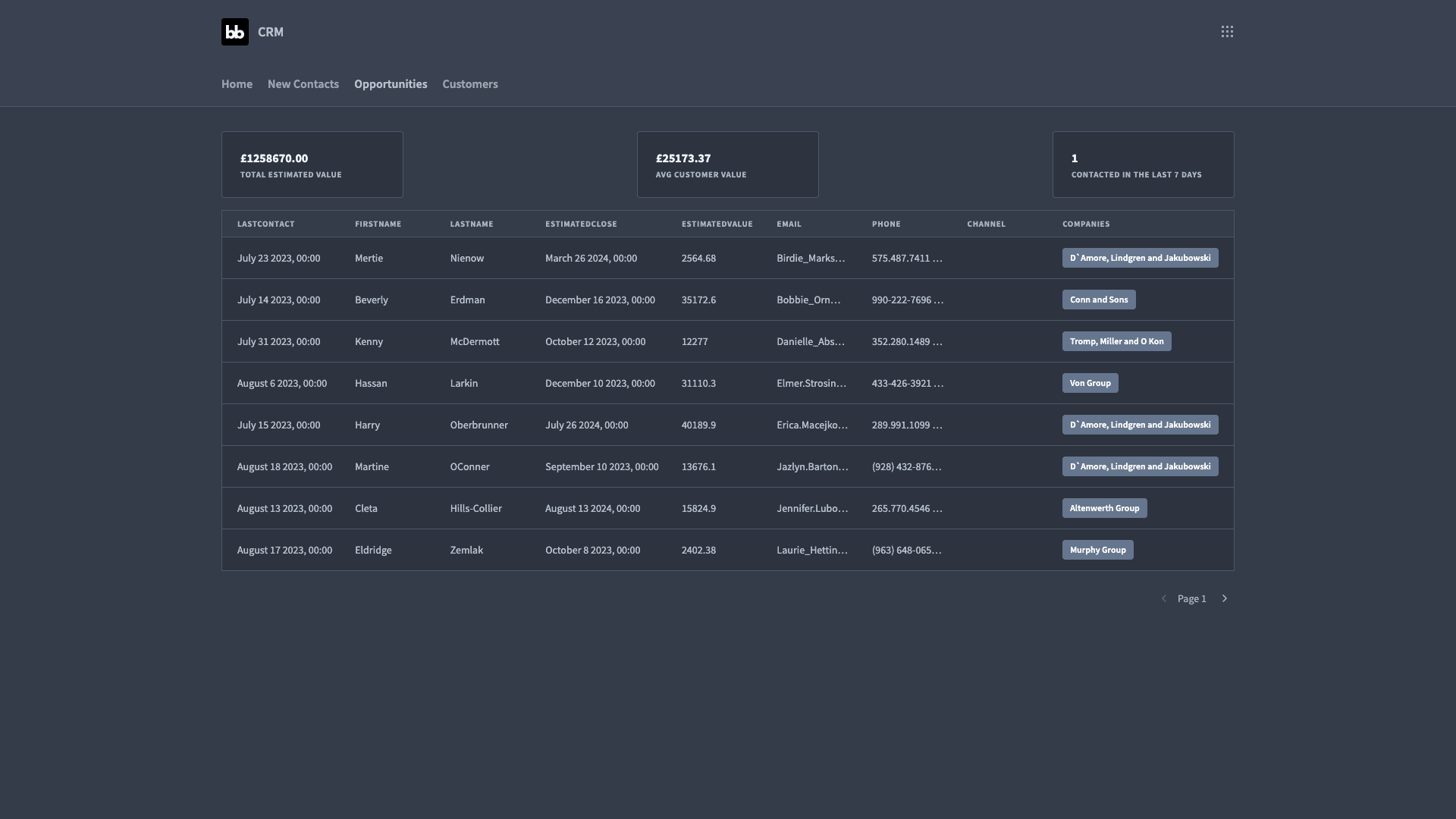The width and height of the screenshot is (1456, 819).
Task: Click the Total Estimated Value card
Action: tap(312, 165)
